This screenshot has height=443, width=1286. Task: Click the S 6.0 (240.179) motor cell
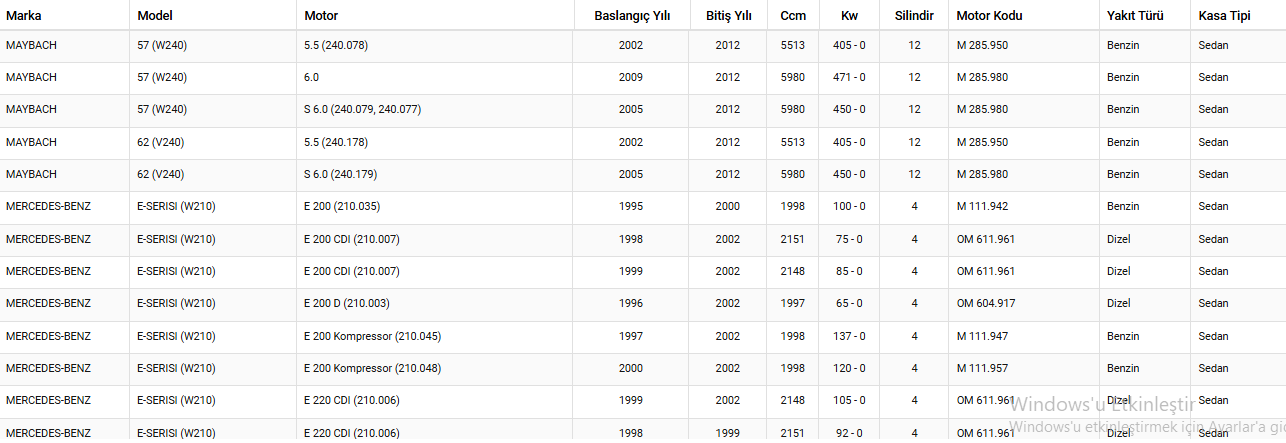pyautogui.click(x=347, y=174)
